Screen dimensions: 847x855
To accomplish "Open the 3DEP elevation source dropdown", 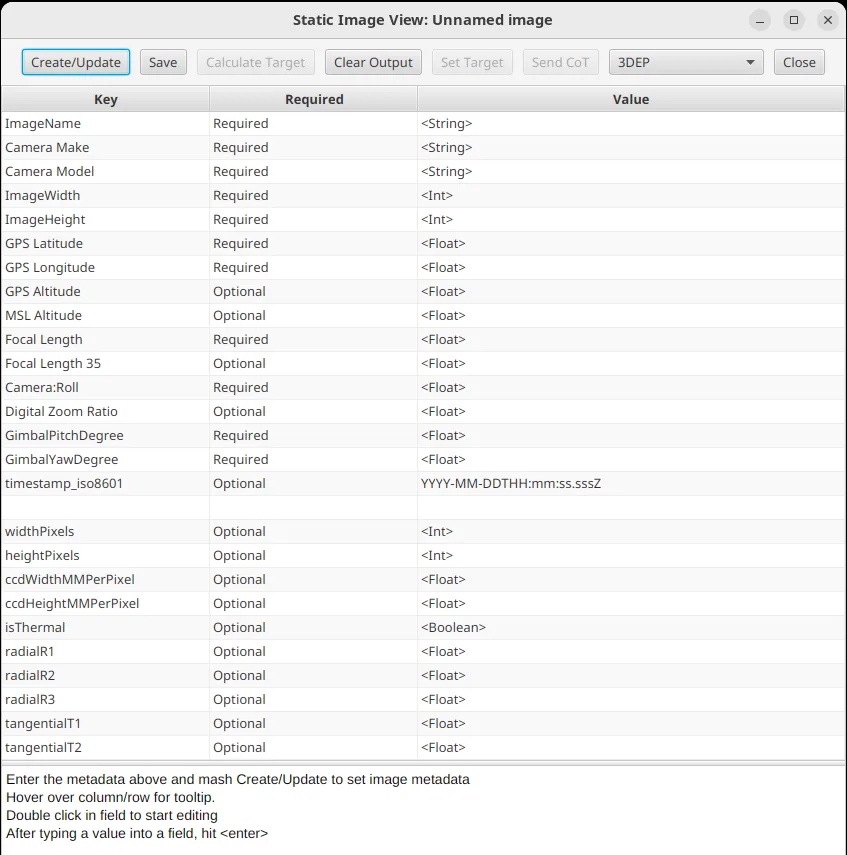I will (x=686, y=62).
